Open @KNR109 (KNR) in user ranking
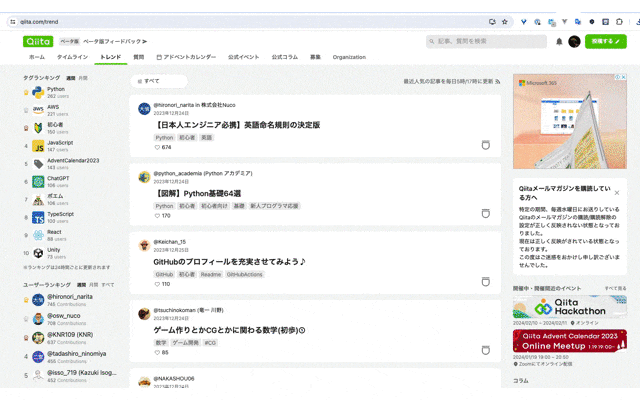The image size is (640, 400). coord(70,335)
